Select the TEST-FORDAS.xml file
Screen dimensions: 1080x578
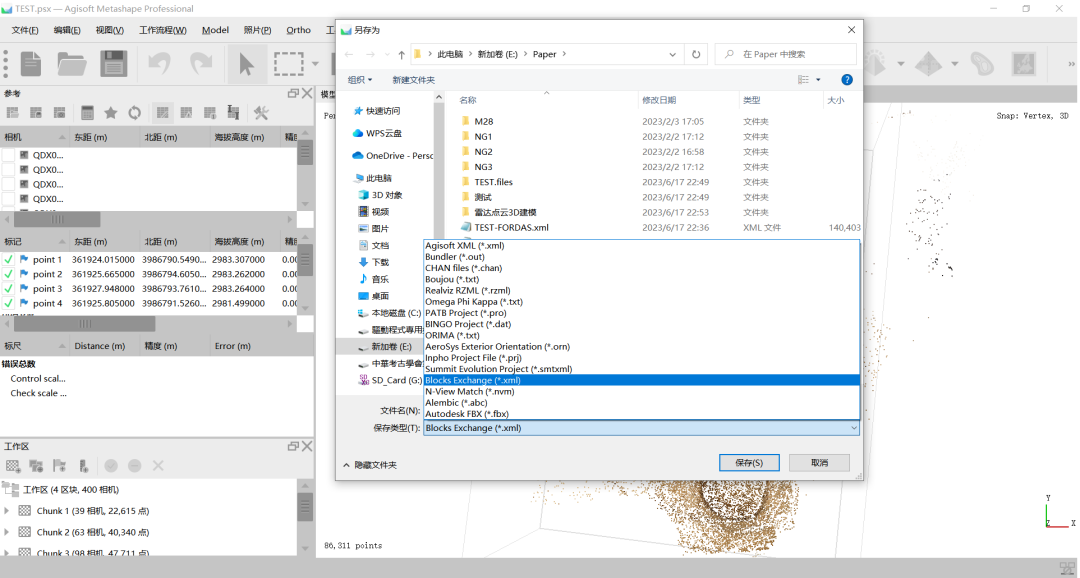coord(511,227)
